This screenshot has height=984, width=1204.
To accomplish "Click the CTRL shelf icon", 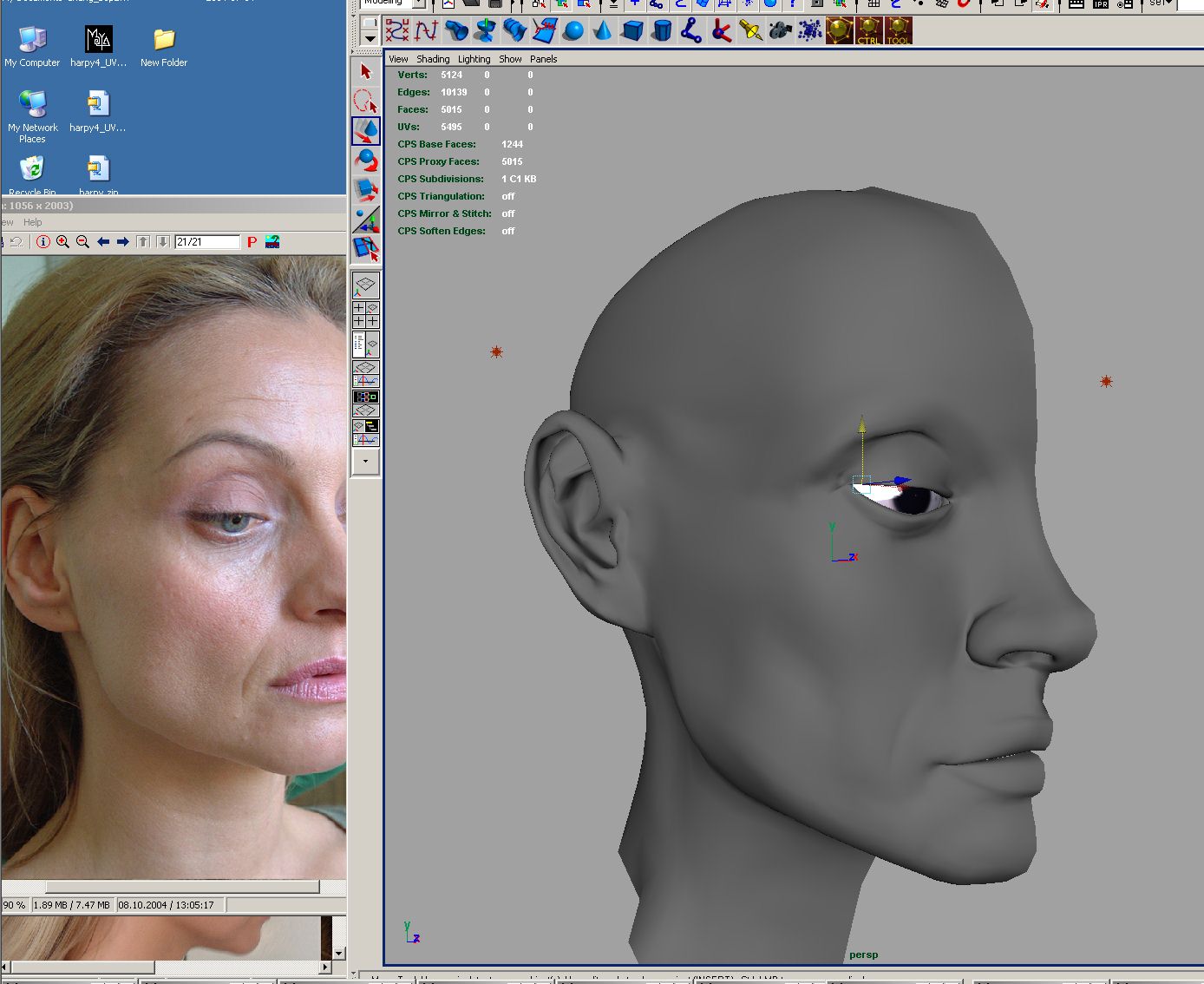I will [868, 31].
